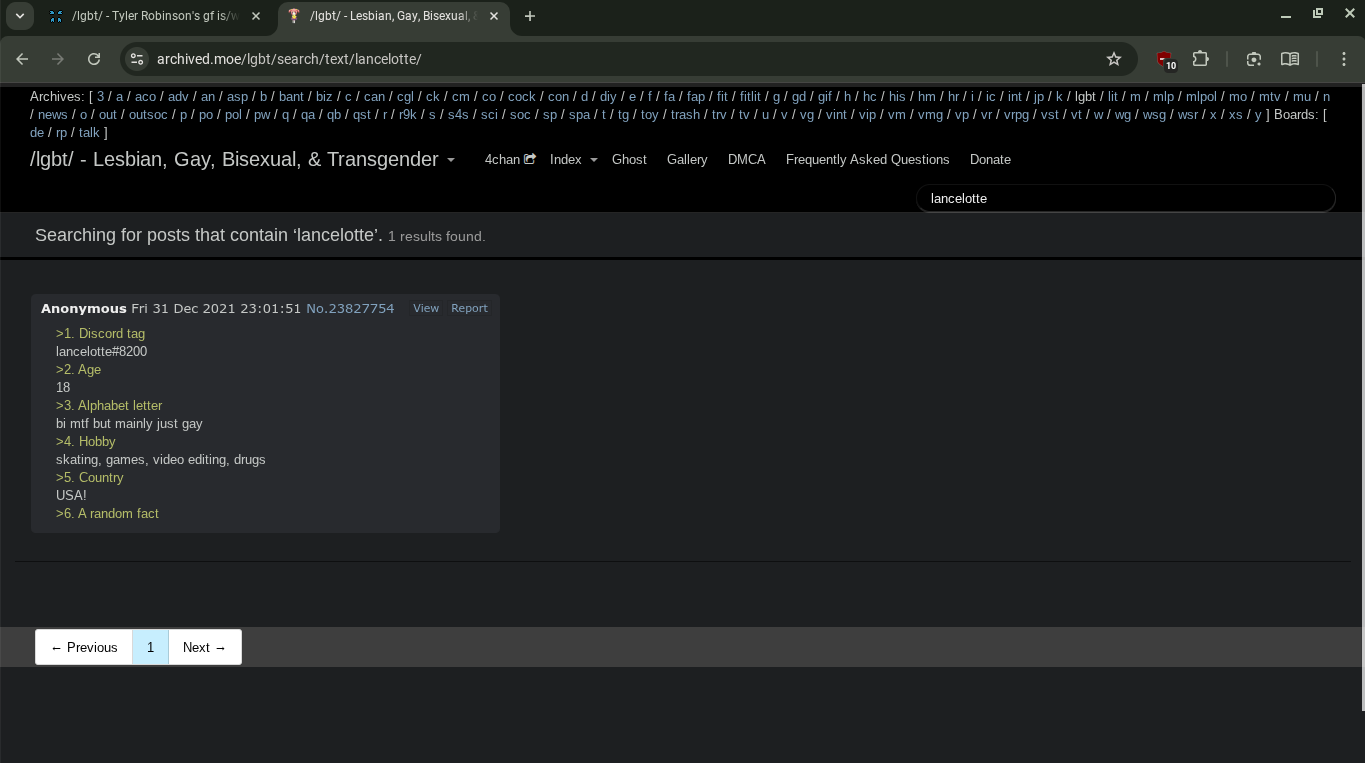
Task: Open the /a/ archive link
Action: (119, 97)
